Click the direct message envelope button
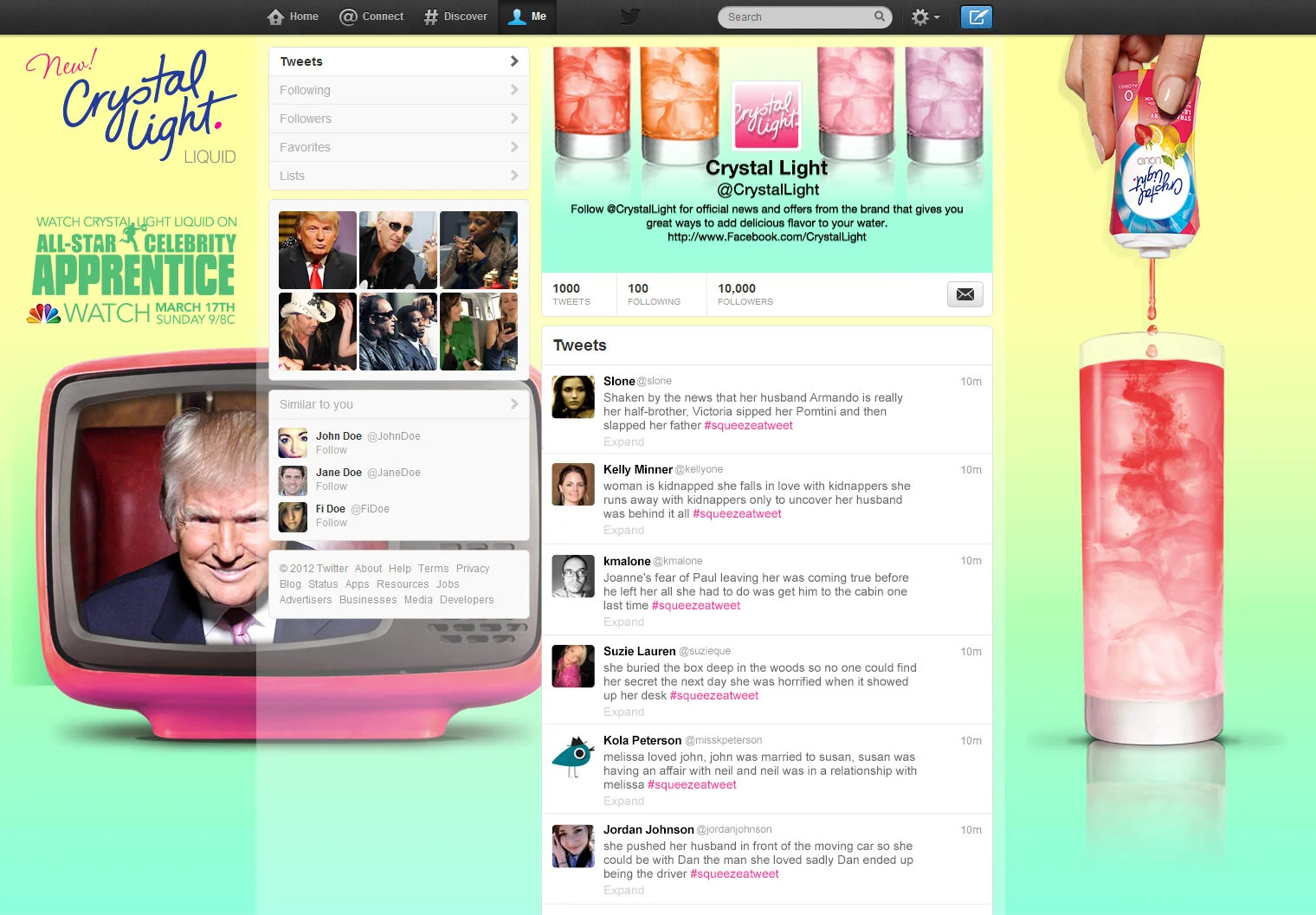This screenshot has height=915, width=1316. coord(965,294)
